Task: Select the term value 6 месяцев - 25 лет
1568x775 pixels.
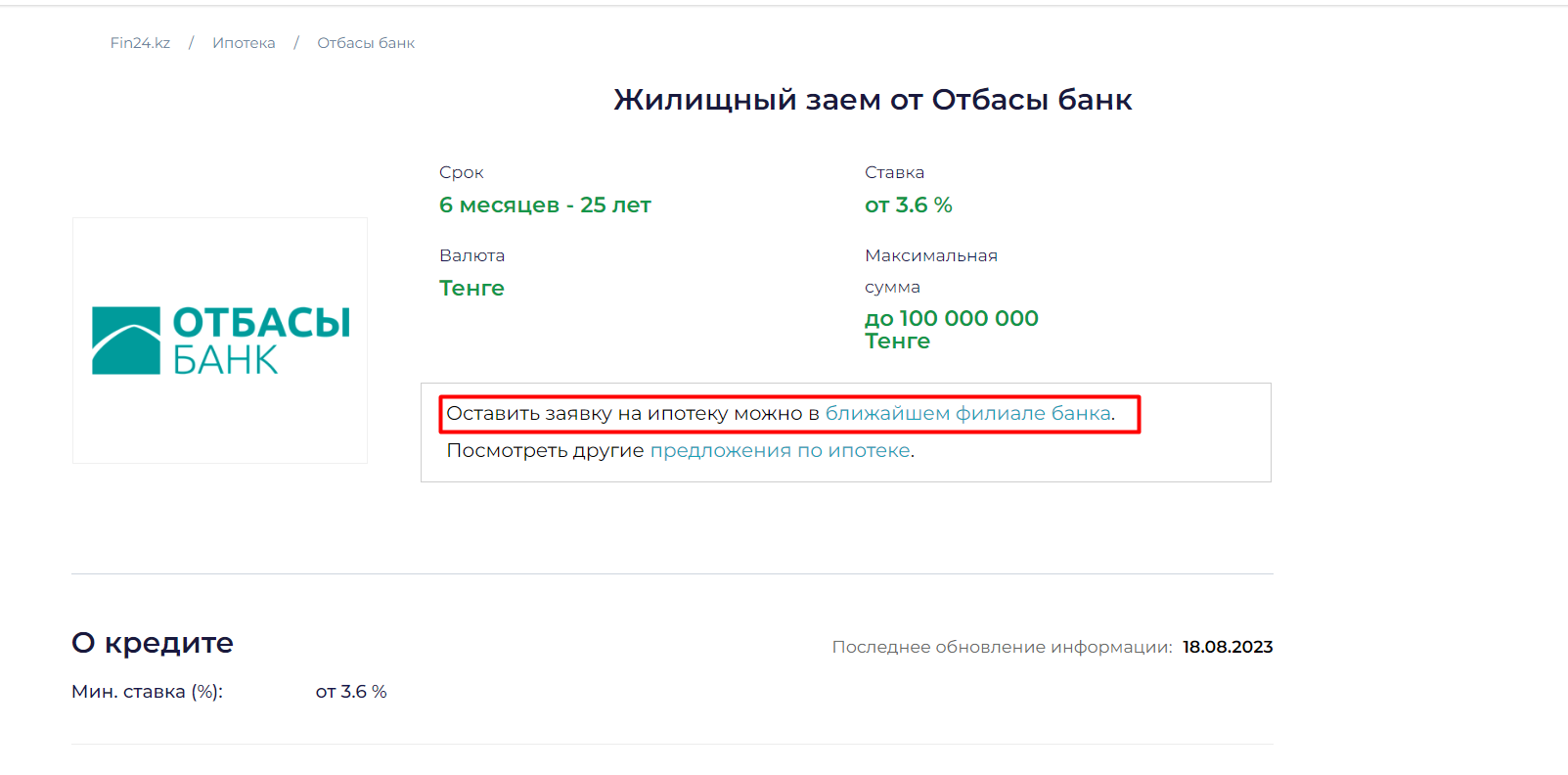Action: pyautogui.click(x=545, y=205)
